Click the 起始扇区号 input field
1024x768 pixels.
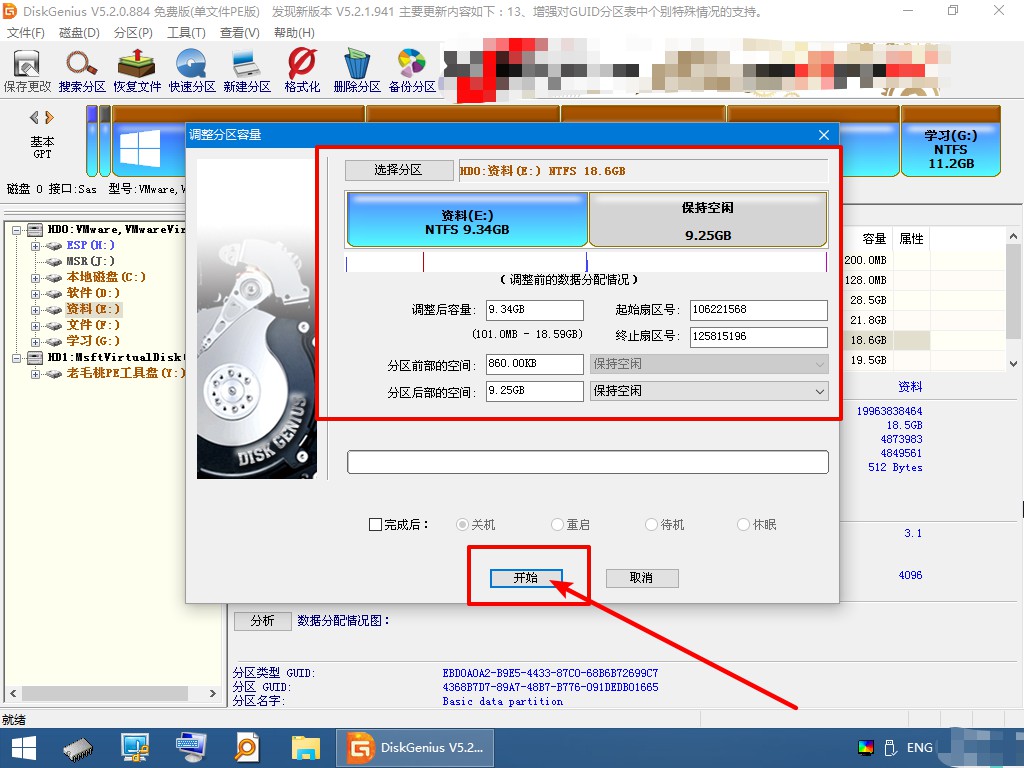(758, 310)
